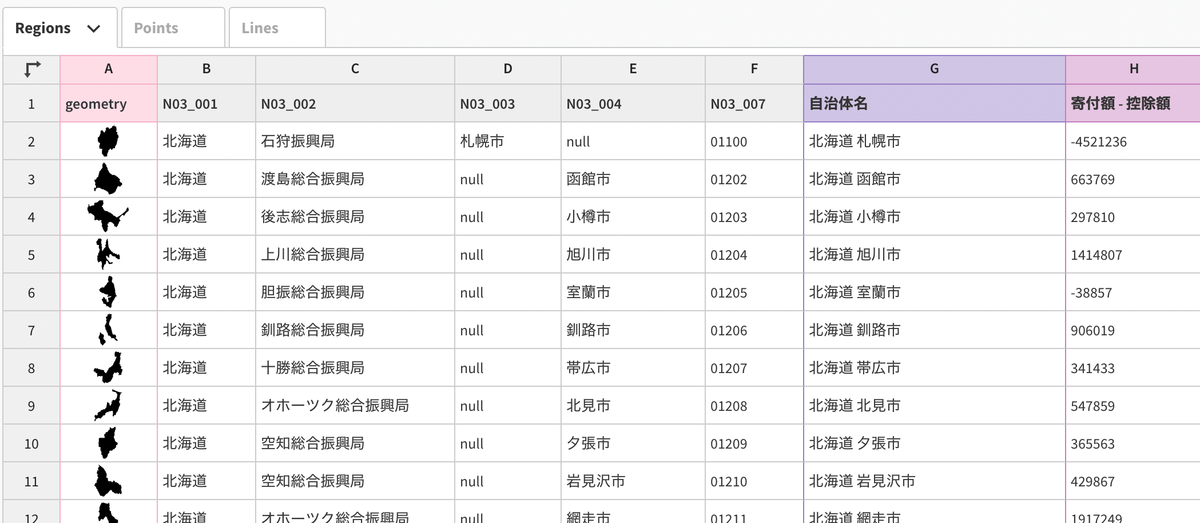Select column D header

508,69
